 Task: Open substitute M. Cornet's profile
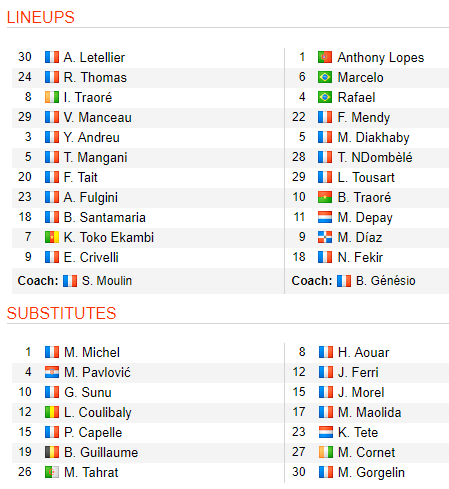coord(366,452)
